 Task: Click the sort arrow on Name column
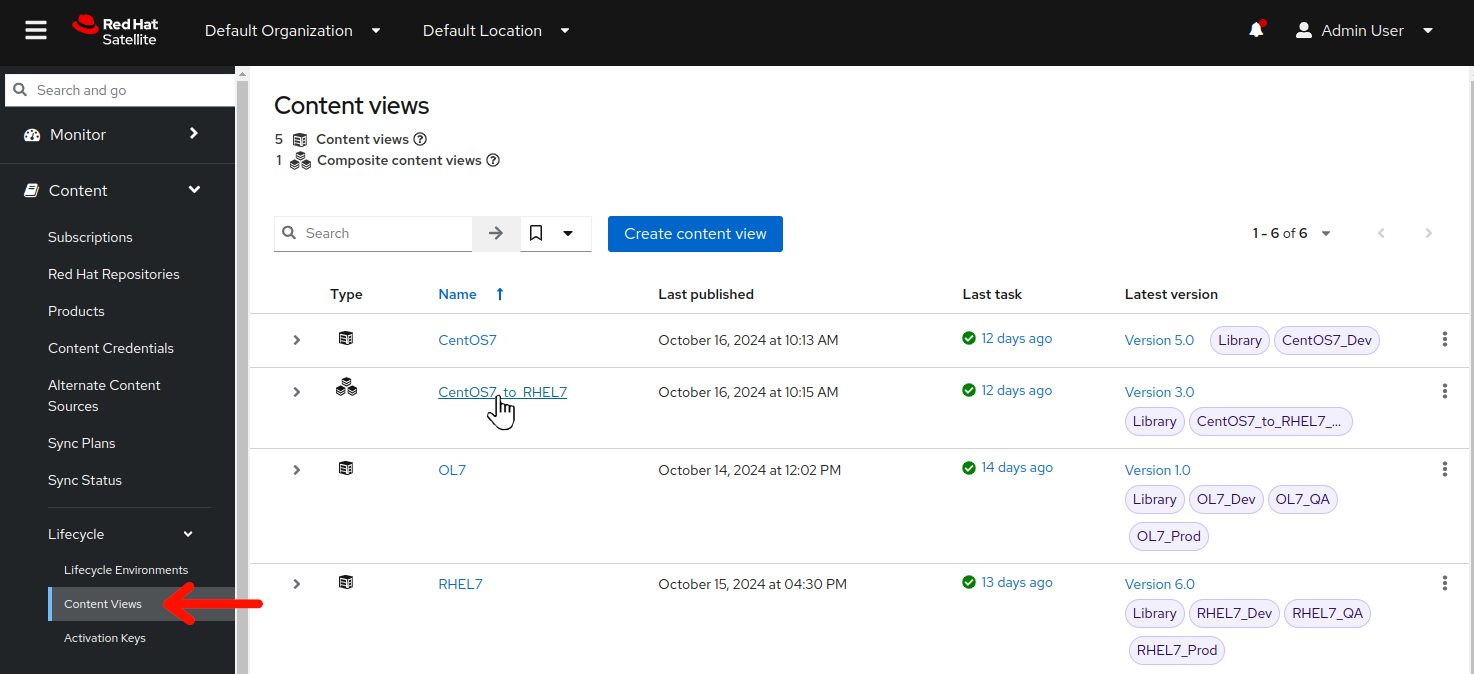pyautogui.click(x=500, y=294)
